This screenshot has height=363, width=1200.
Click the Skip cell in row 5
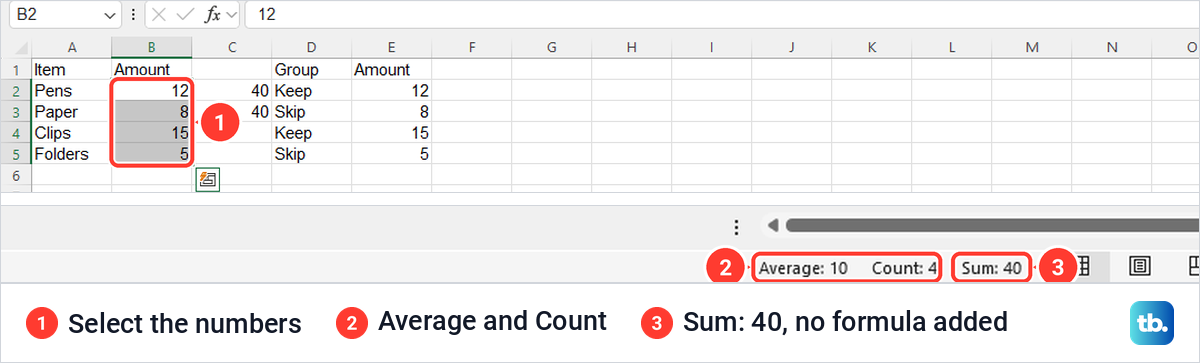point(312,154)
